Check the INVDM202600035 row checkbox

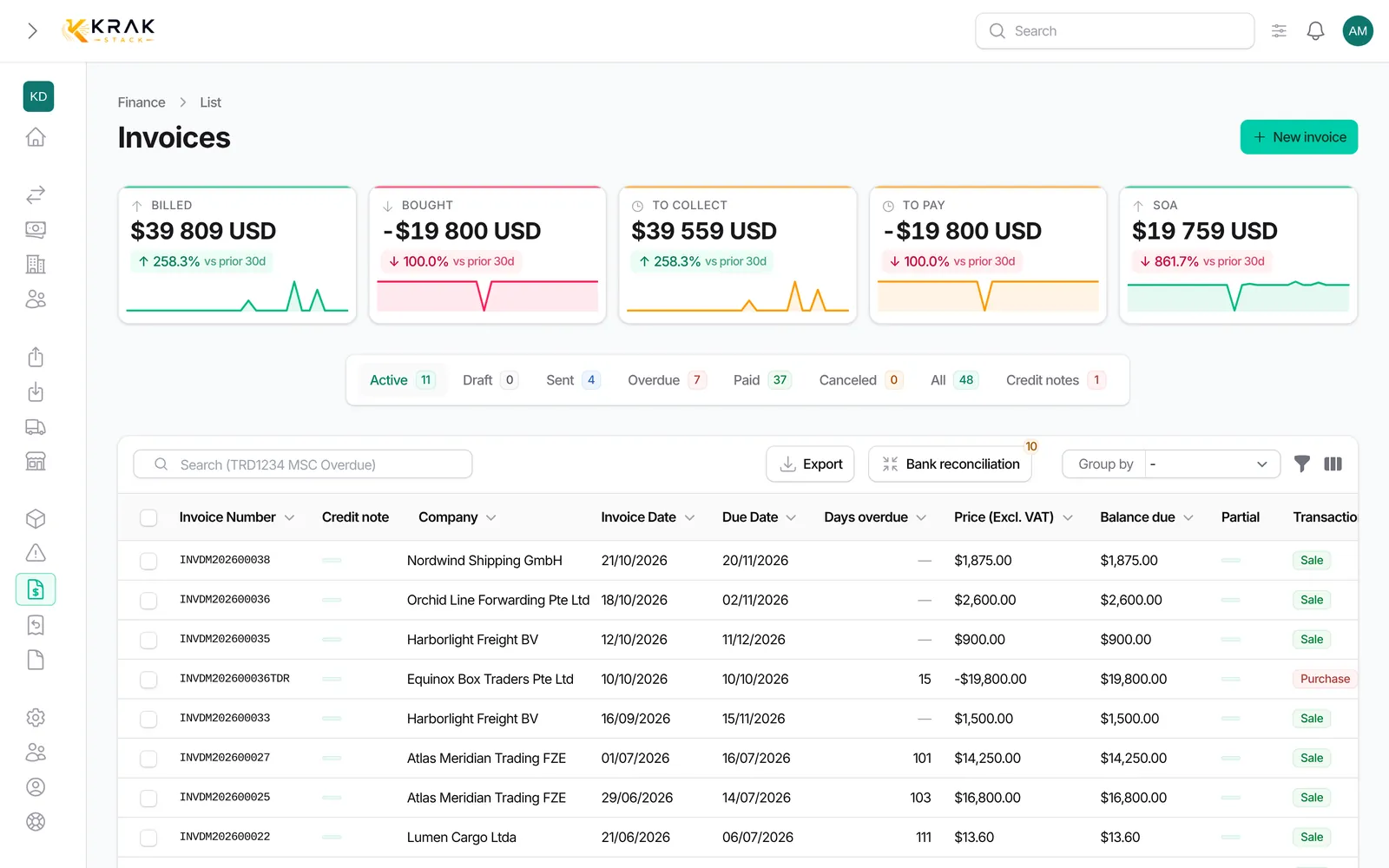pyautogui.click(x=148, y=640)
